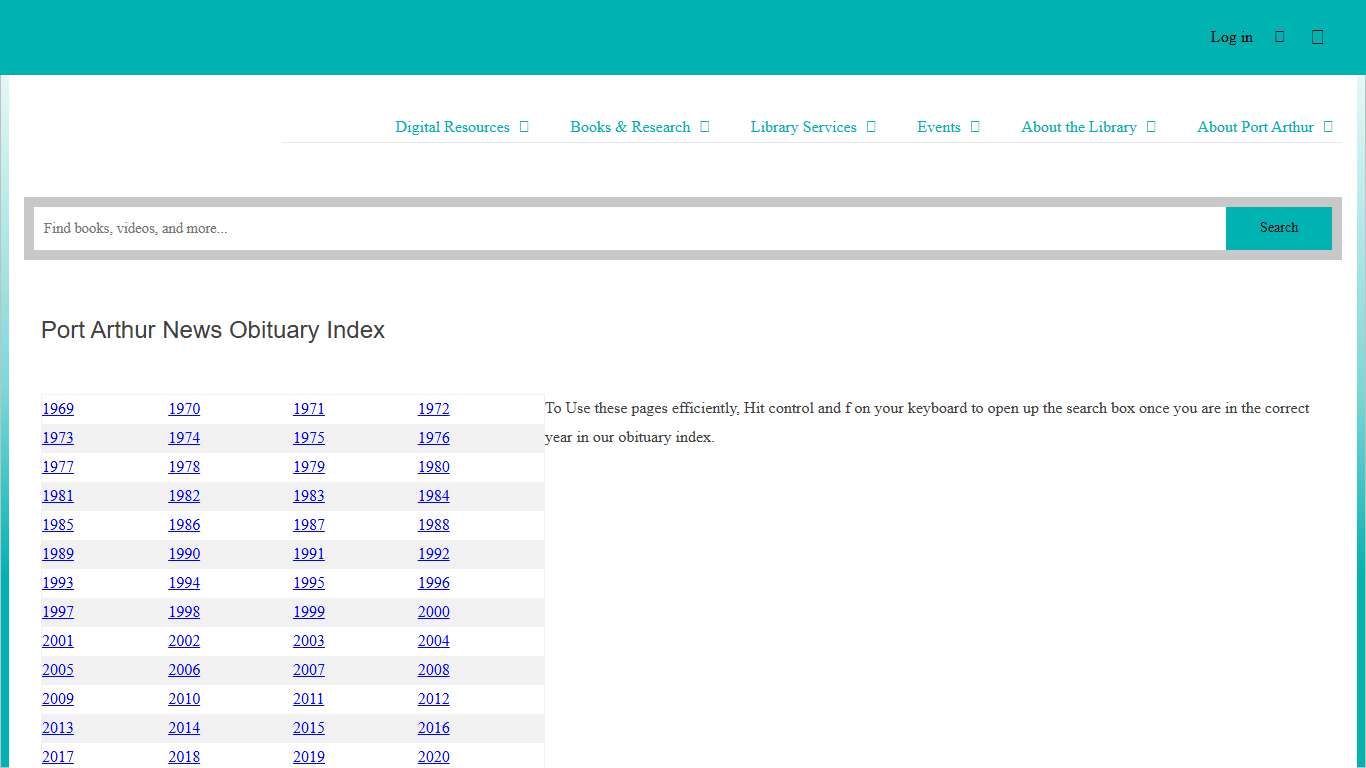View the 1975 obituary listings

pos(308,438)
